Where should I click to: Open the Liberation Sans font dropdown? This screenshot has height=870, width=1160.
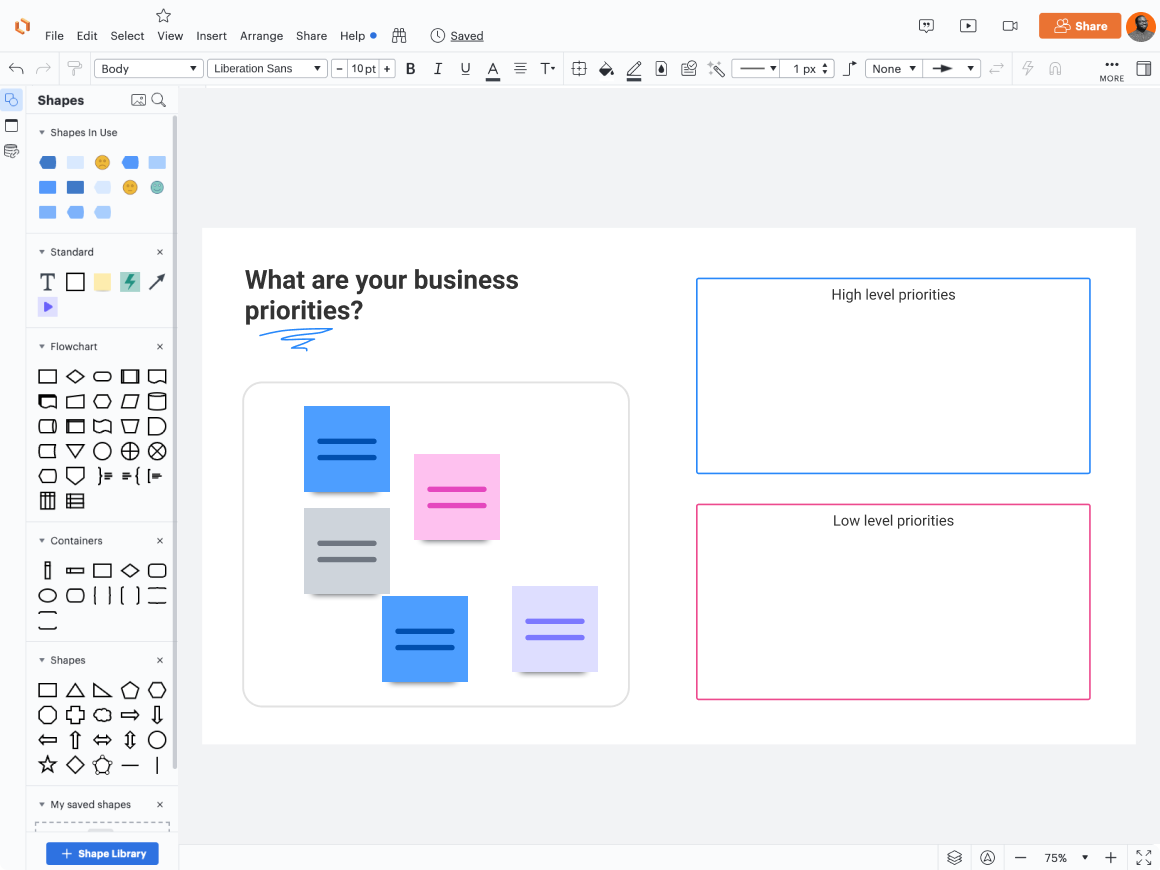tap(267, 69)
